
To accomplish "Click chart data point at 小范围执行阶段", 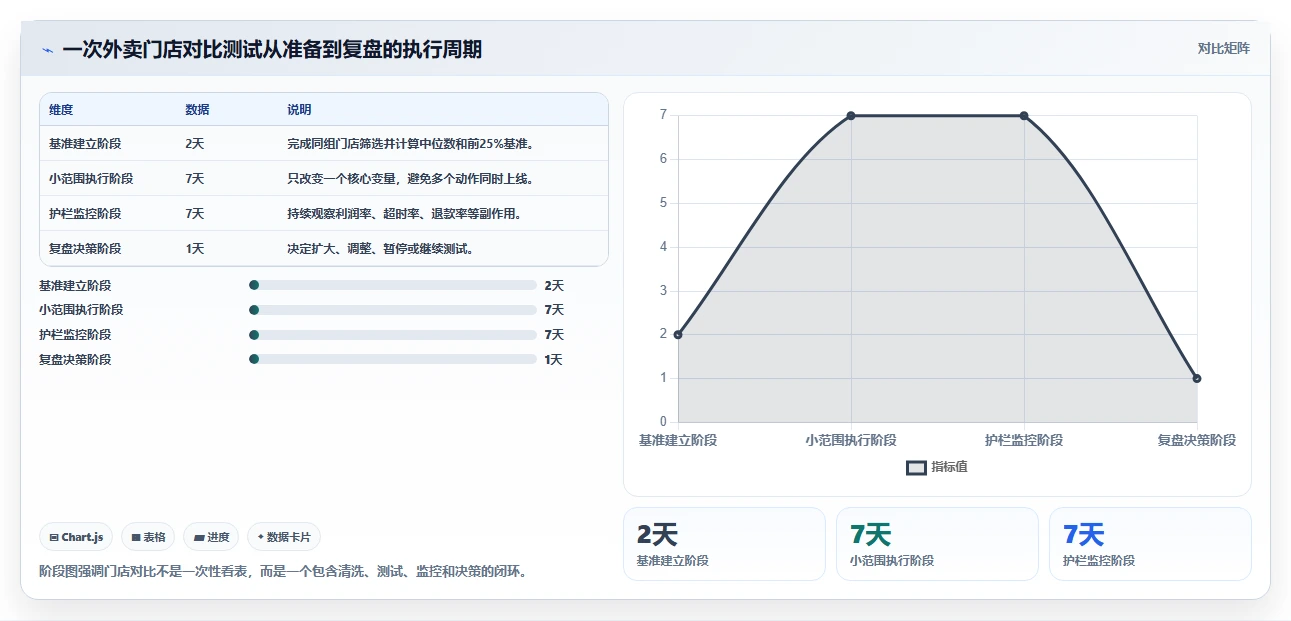I will [x=851, y=116].
